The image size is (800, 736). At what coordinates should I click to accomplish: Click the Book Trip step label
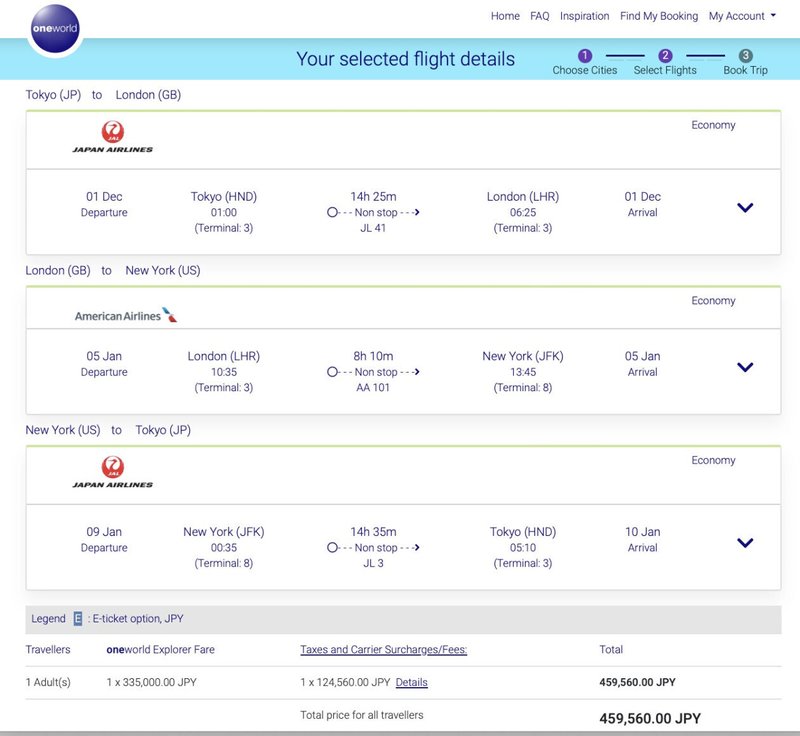745,70
